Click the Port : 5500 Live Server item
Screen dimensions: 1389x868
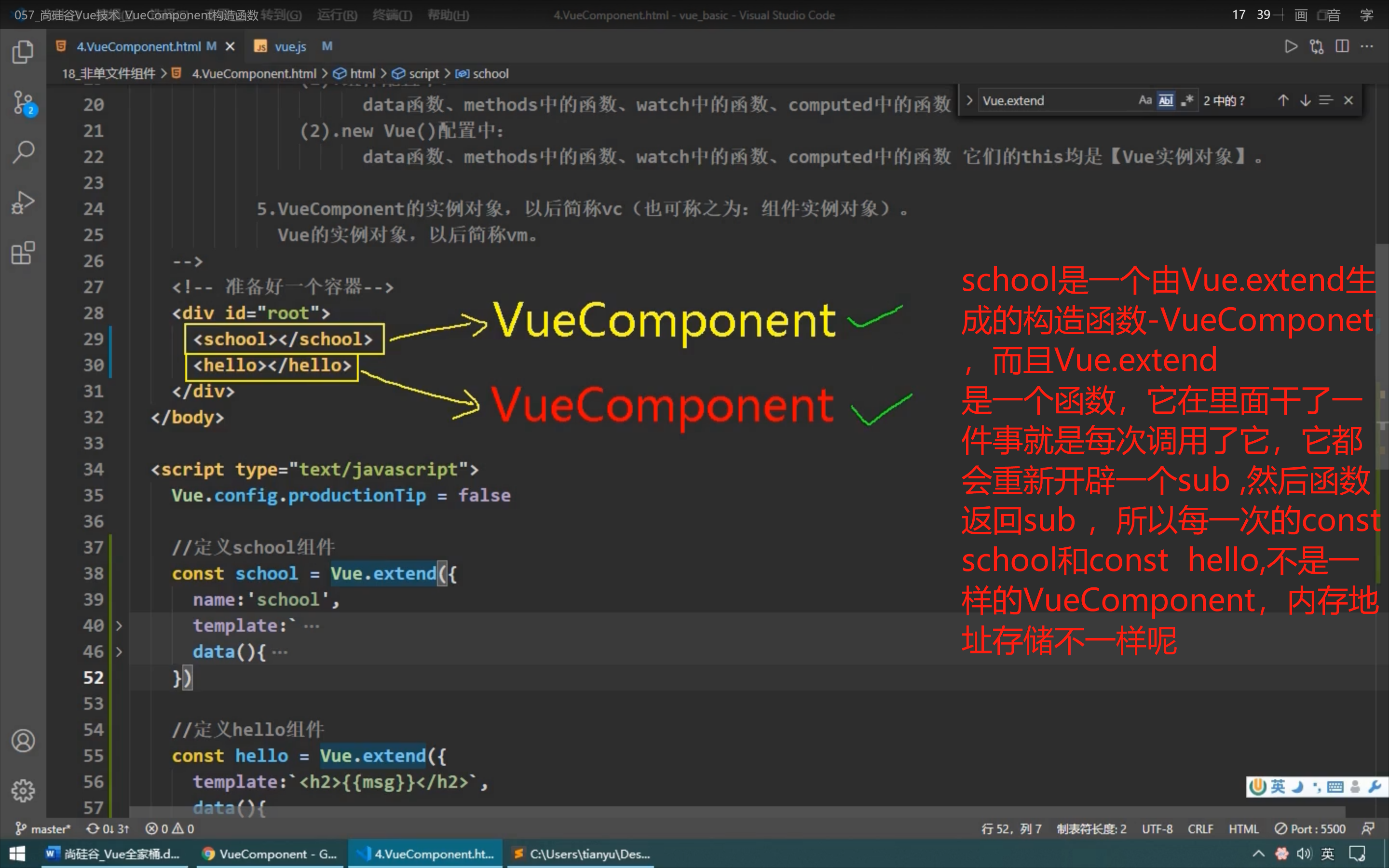[x=1310, y=828]
